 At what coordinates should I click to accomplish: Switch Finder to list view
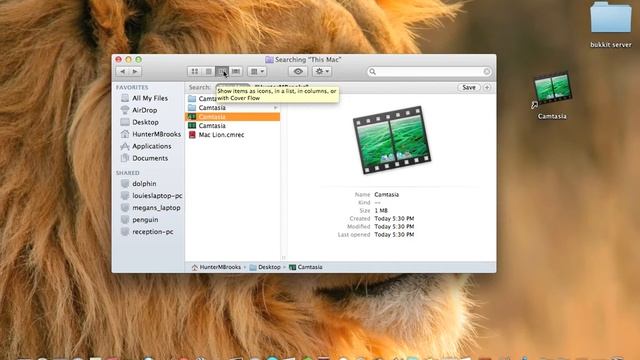[x=209, y=71]
